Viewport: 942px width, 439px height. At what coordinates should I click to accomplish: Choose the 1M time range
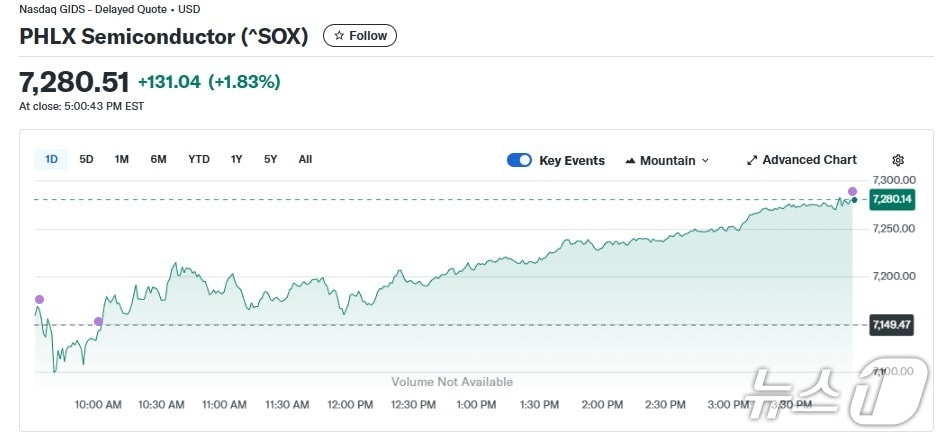coord(121,159)
